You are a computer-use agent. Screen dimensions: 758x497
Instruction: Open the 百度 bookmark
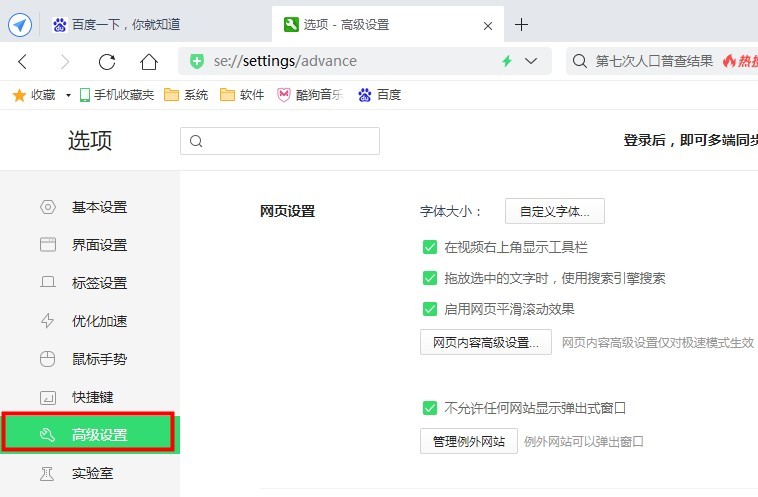[379, 95]
